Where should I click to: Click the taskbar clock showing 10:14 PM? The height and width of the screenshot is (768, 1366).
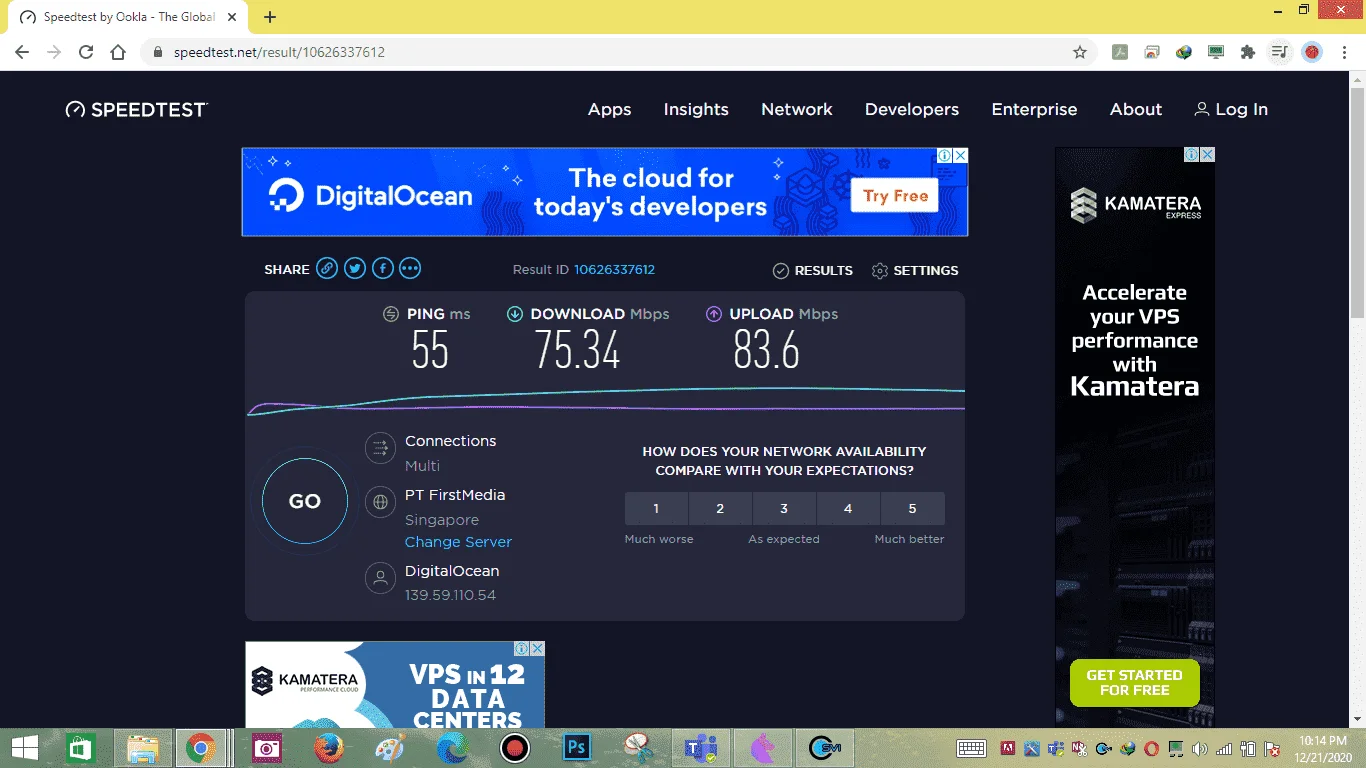click(1324, 747)
